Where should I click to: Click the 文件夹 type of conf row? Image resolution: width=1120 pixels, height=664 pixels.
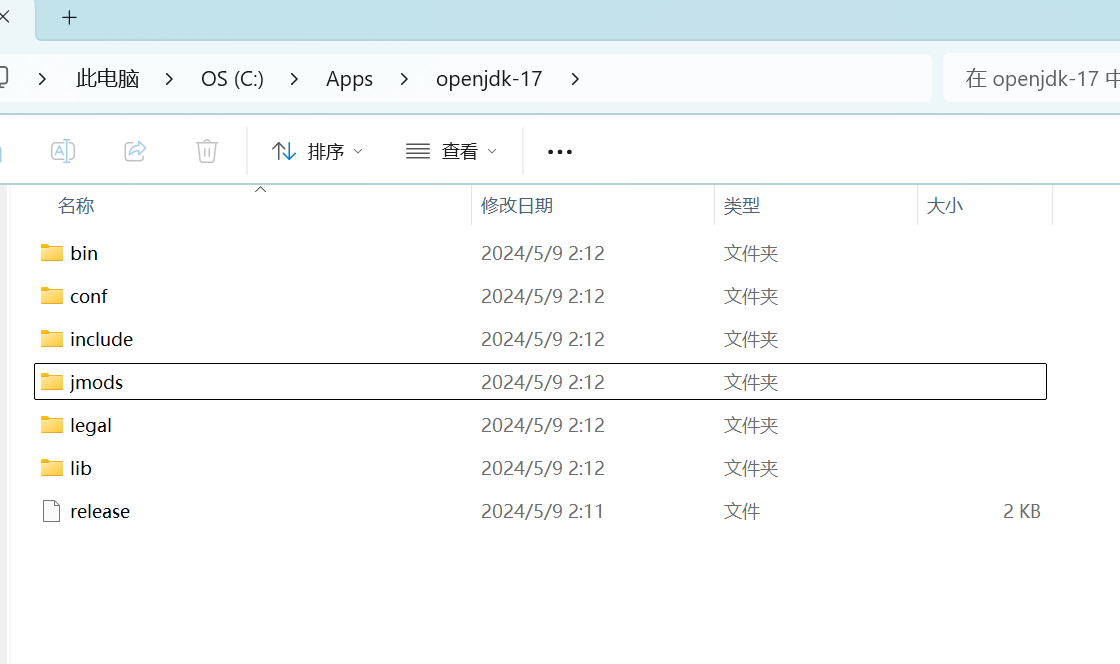point(751,296)
